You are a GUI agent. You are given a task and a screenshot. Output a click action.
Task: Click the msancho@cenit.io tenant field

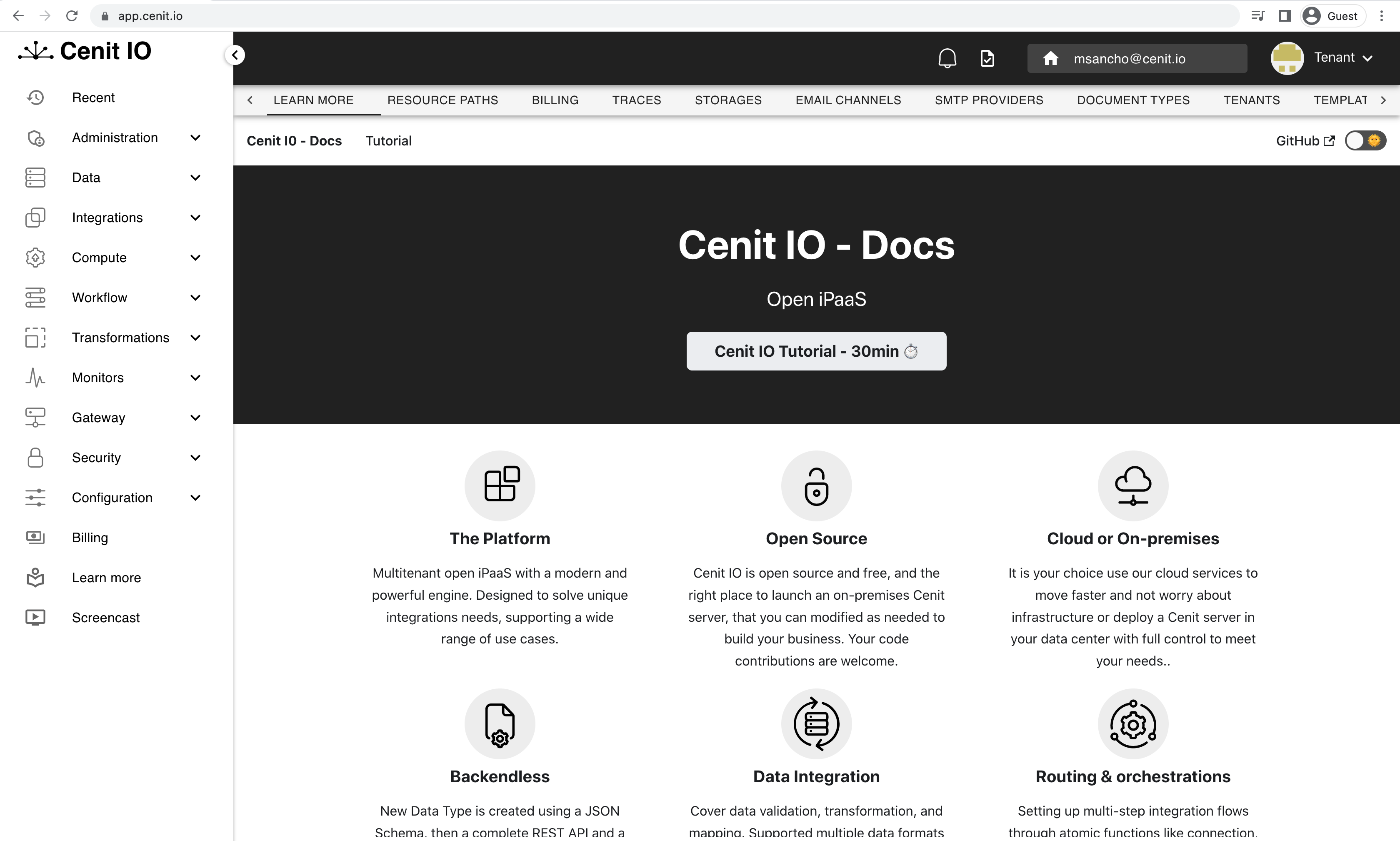tap(1137, 58)
